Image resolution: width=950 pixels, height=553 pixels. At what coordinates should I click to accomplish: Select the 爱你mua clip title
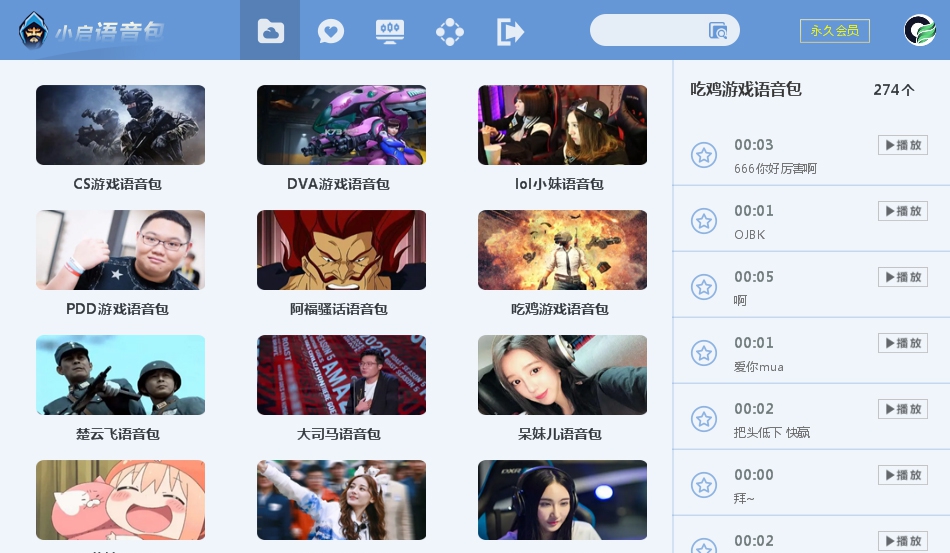[x=759, y=366]
